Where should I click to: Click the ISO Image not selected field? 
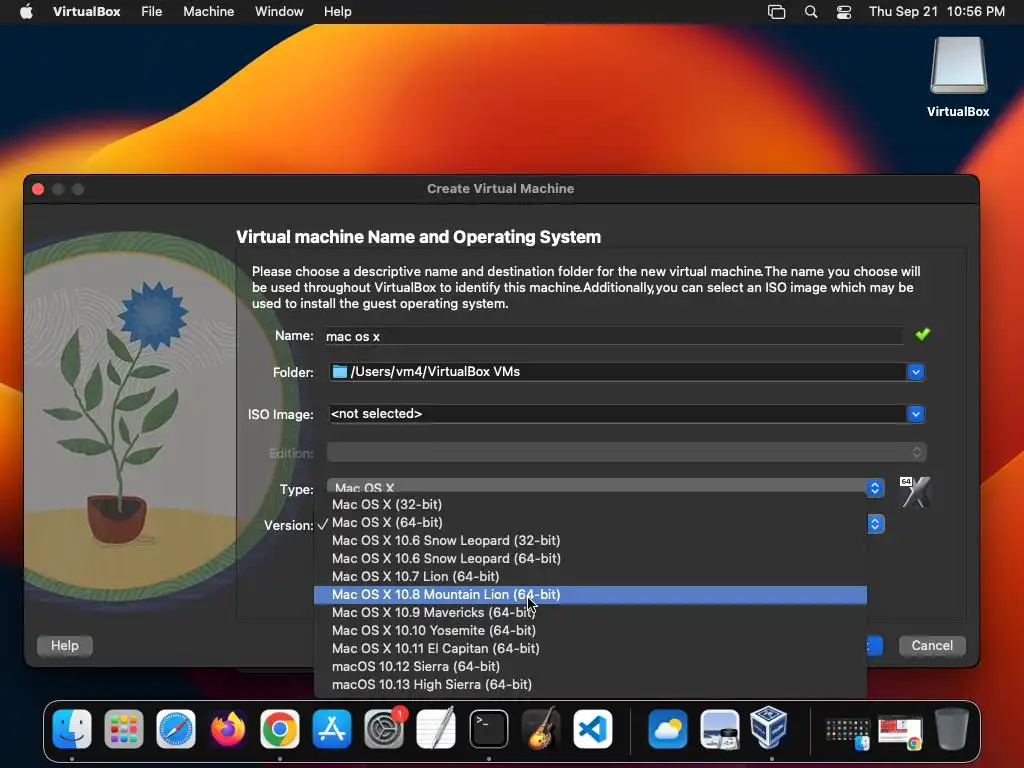click(618, 413)
